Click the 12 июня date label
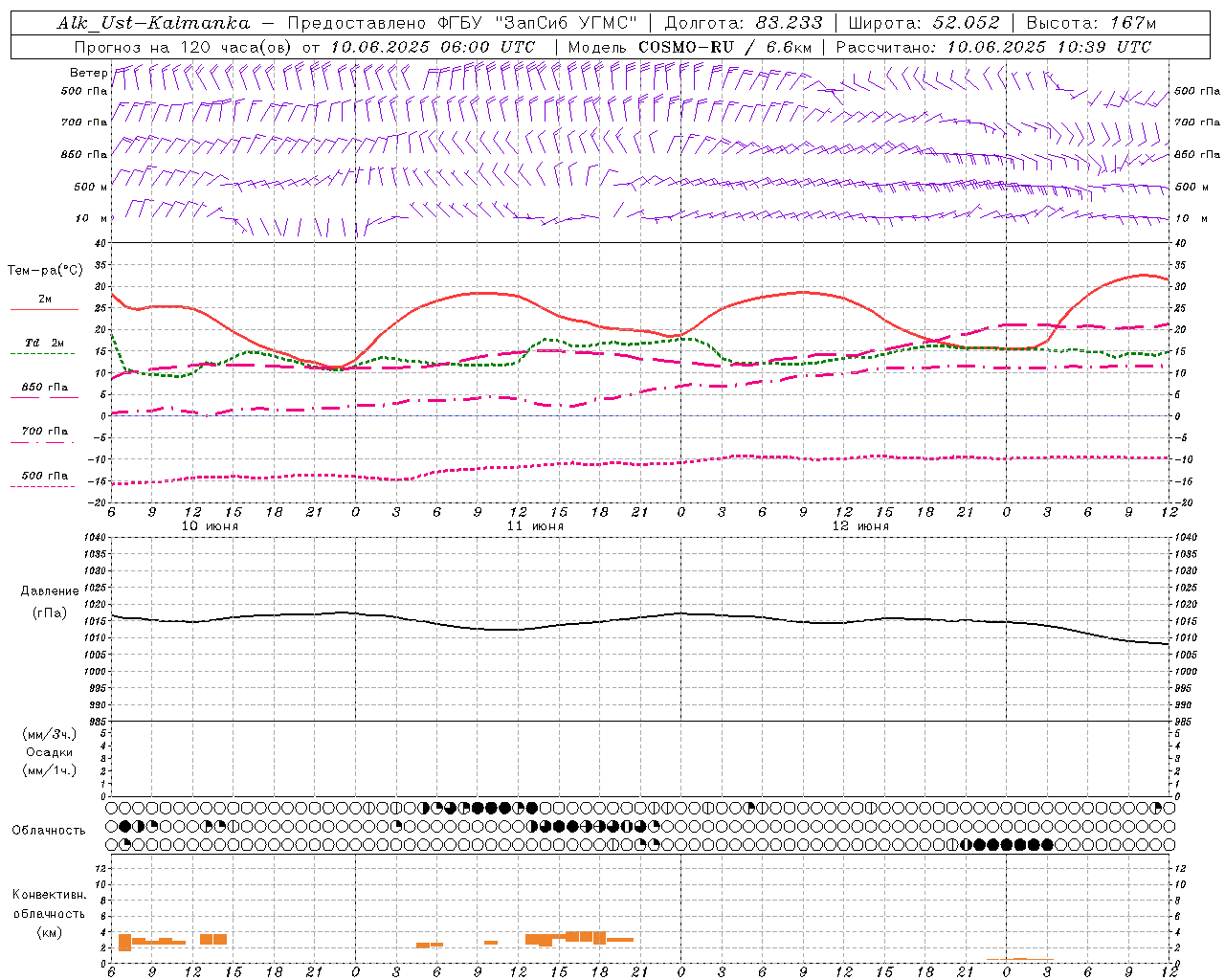 click(860, 526)
